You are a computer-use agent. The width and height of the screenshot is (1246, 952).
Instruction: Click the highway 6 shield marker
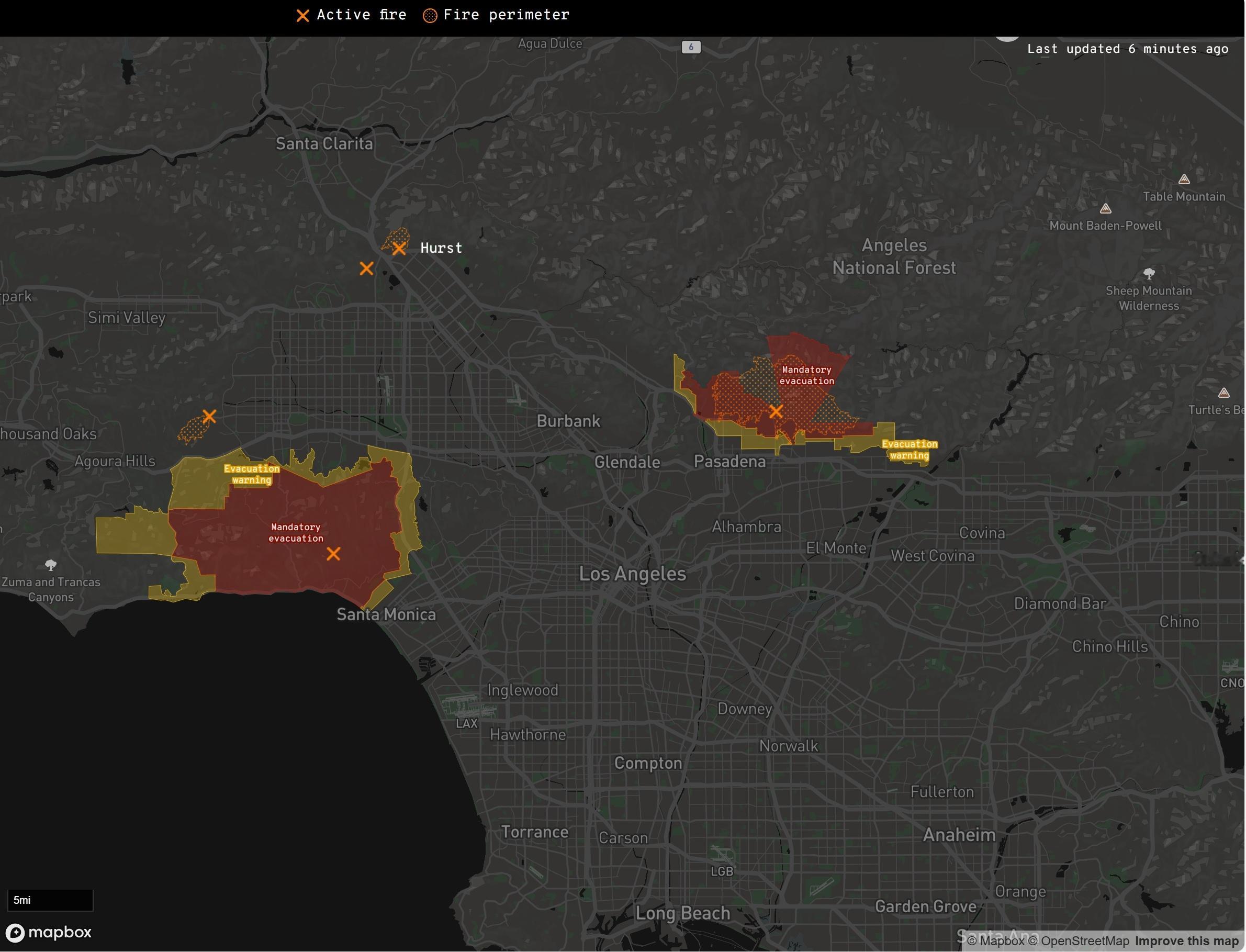coord(691,47)
